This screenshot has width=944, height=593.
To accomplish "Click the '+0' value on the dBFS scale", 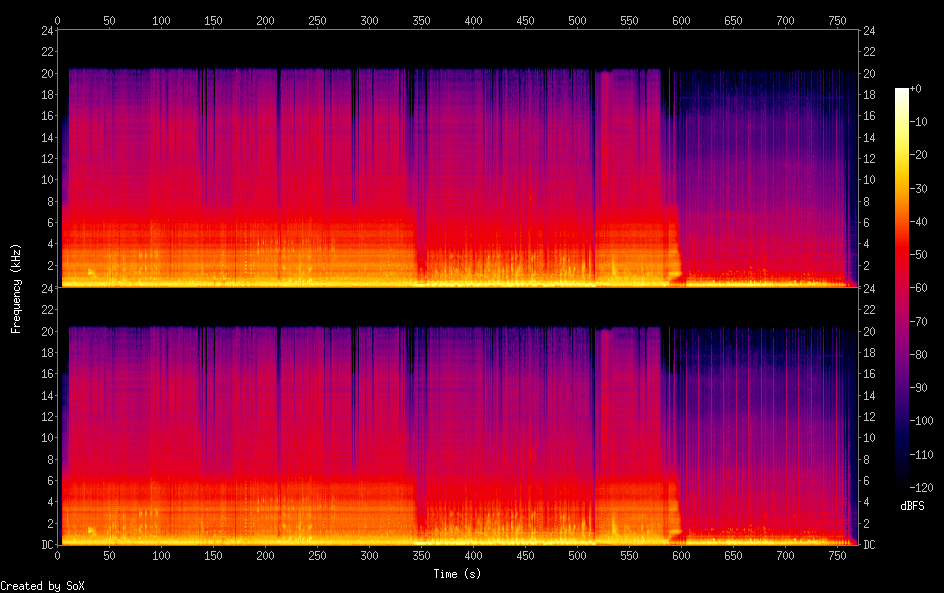I will tap(915, 88).
